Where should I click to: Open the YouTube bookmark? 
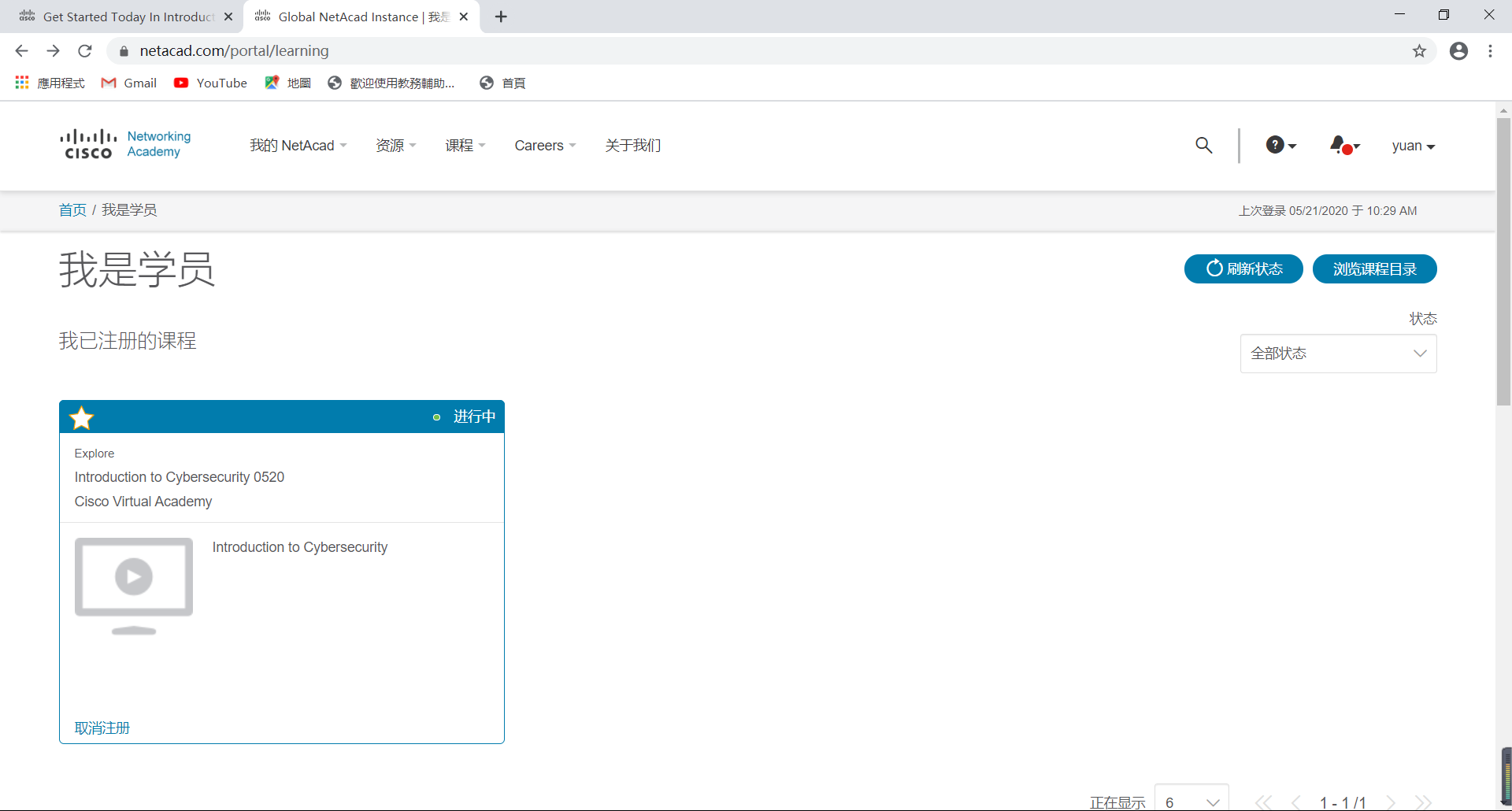point(211,83)
